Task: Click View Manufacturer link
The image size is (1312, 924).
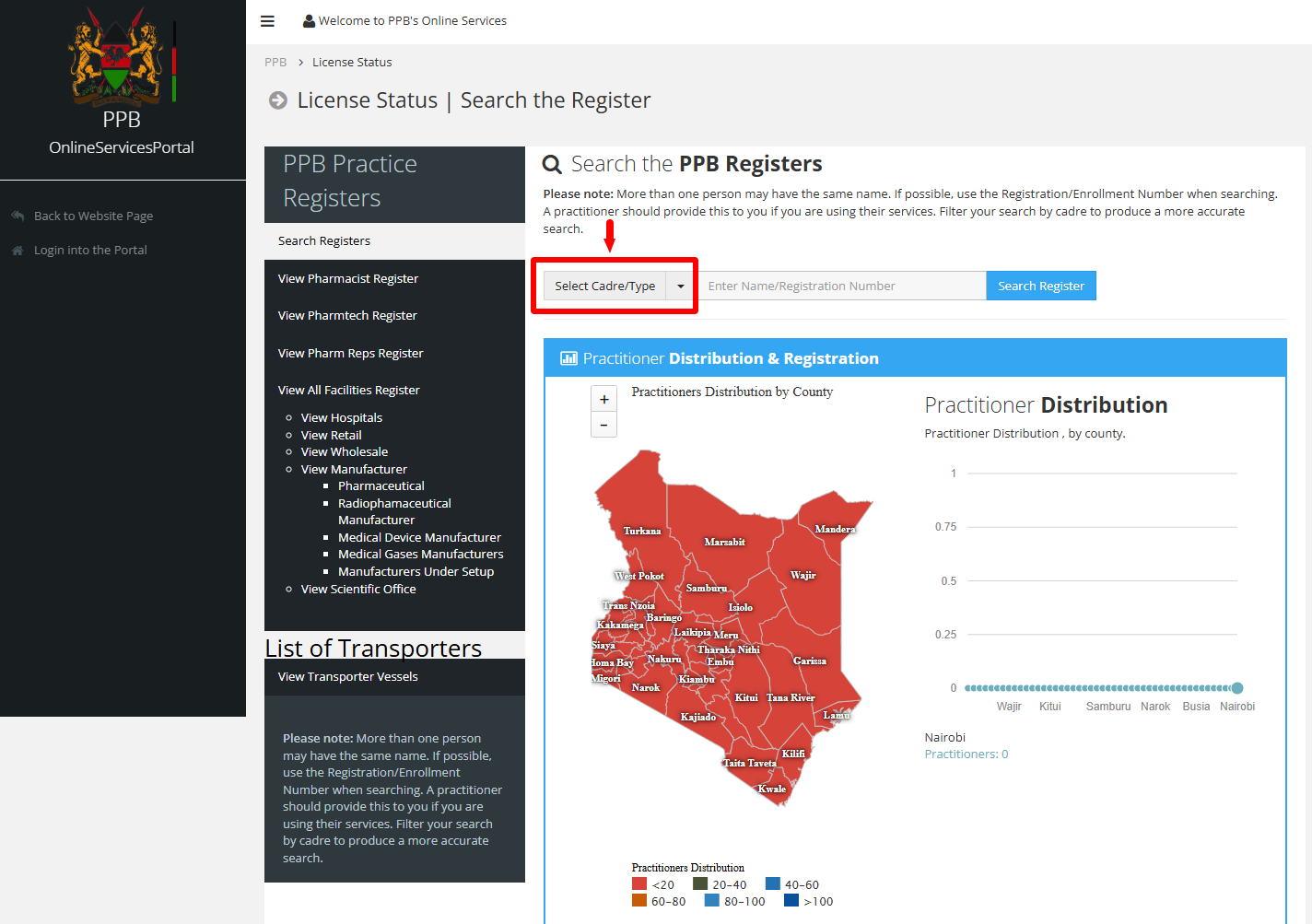Action: (x=354, y=469)
